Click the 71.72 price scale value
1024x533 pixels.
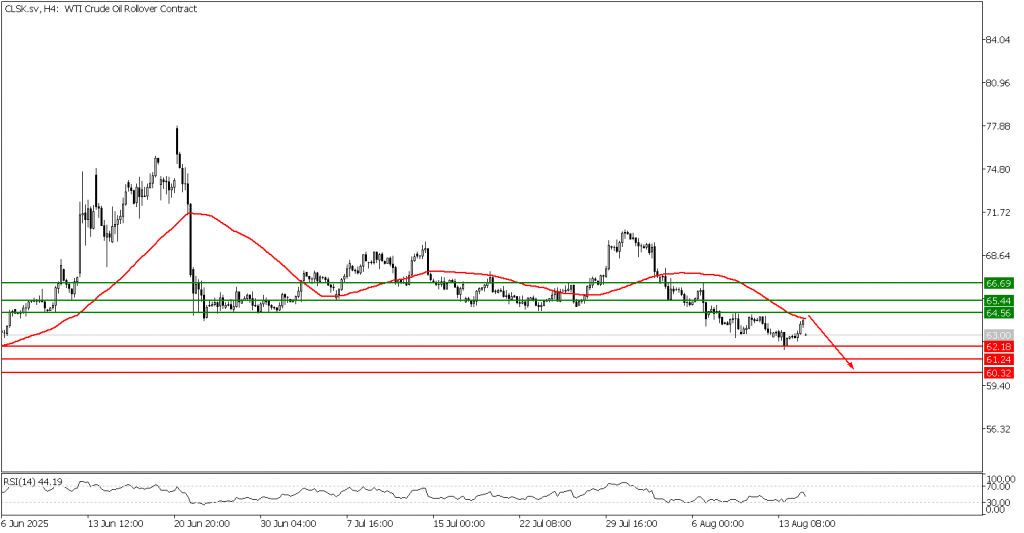click(x=999, y=212)
